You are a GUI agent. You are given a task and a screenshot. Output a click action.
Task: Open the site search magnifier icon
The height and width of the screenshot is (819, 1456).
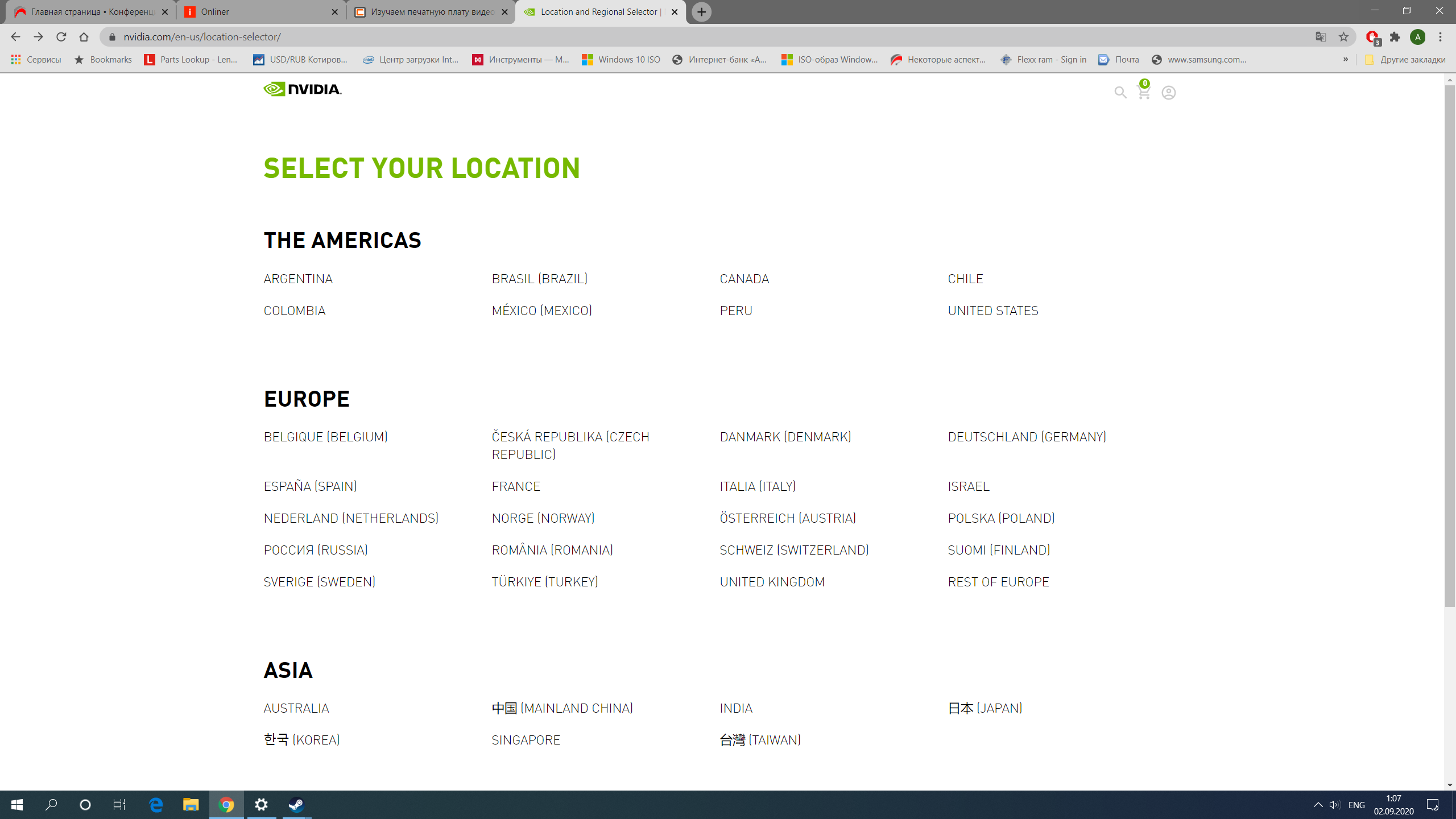point(1120,93)
